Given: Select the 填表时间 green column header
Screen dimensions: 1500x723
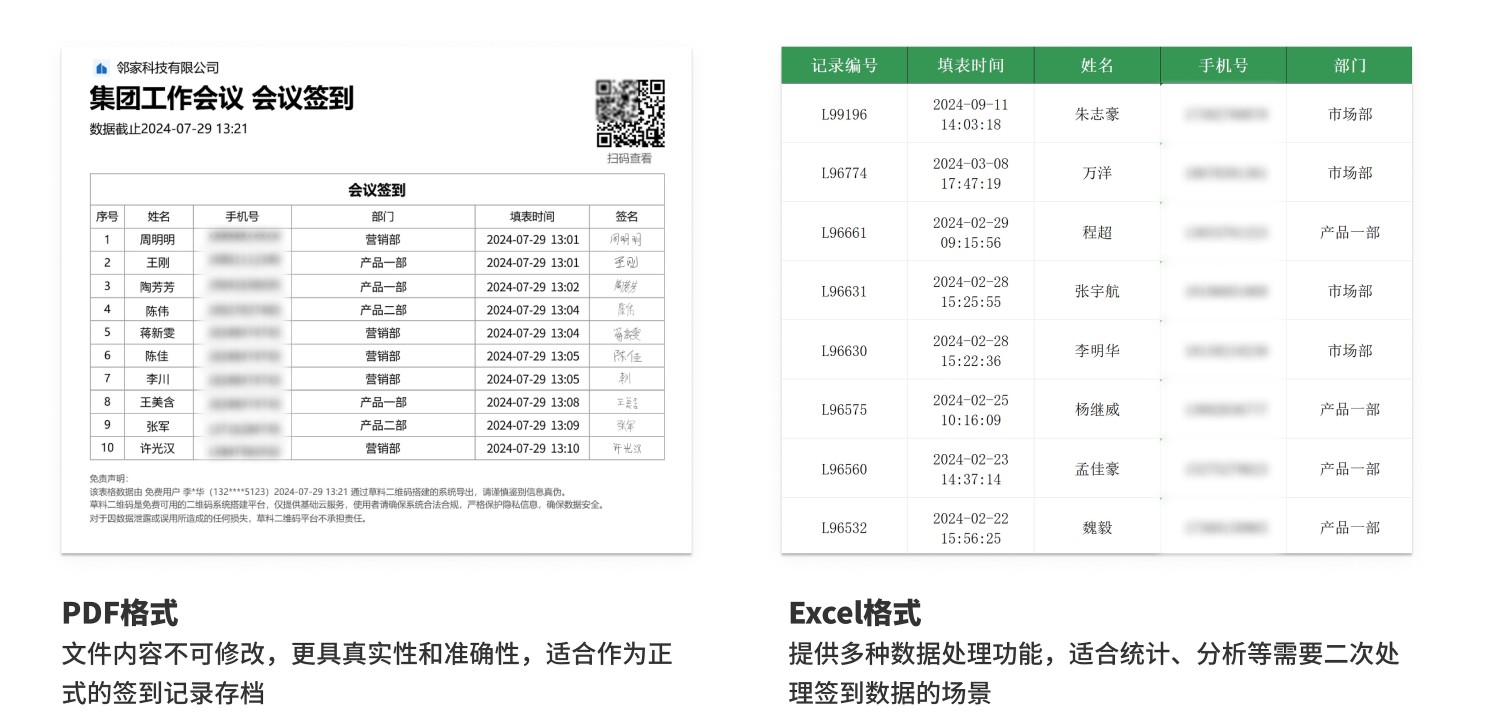Looking at the screenshot, I should tap(970, 65).
